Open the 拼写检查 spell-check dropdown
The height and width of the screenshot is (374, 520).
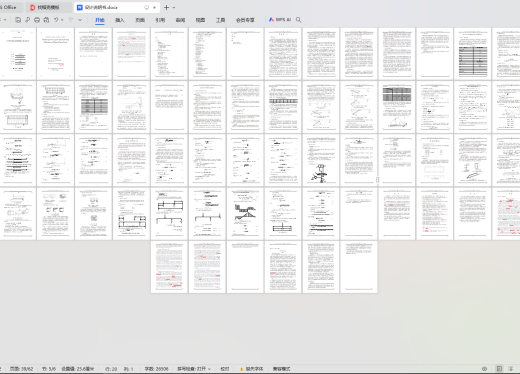194,369
